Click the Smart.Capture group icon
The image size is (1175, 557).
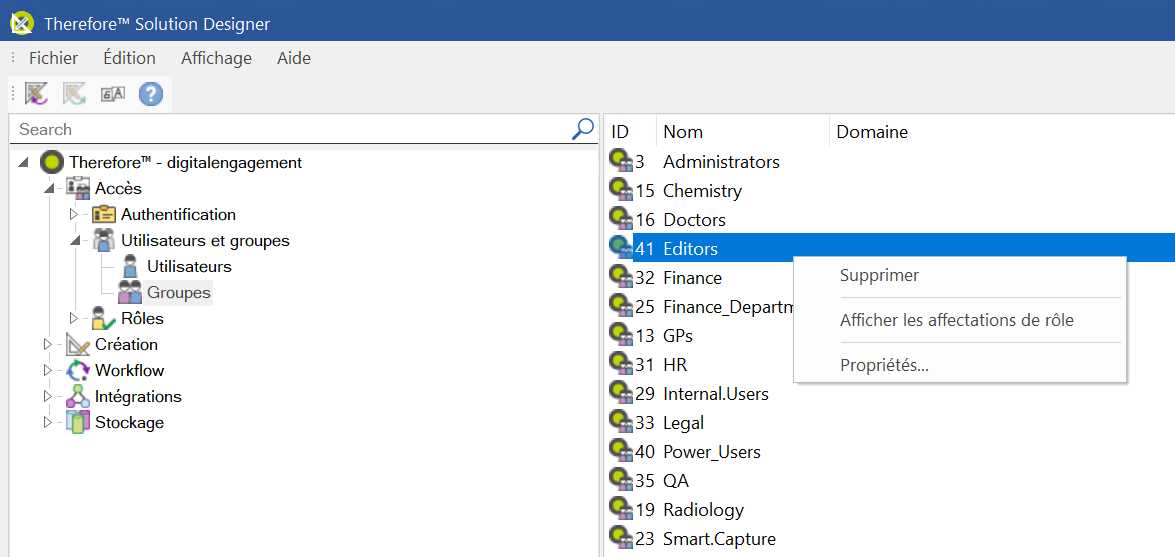pos(620,538)
